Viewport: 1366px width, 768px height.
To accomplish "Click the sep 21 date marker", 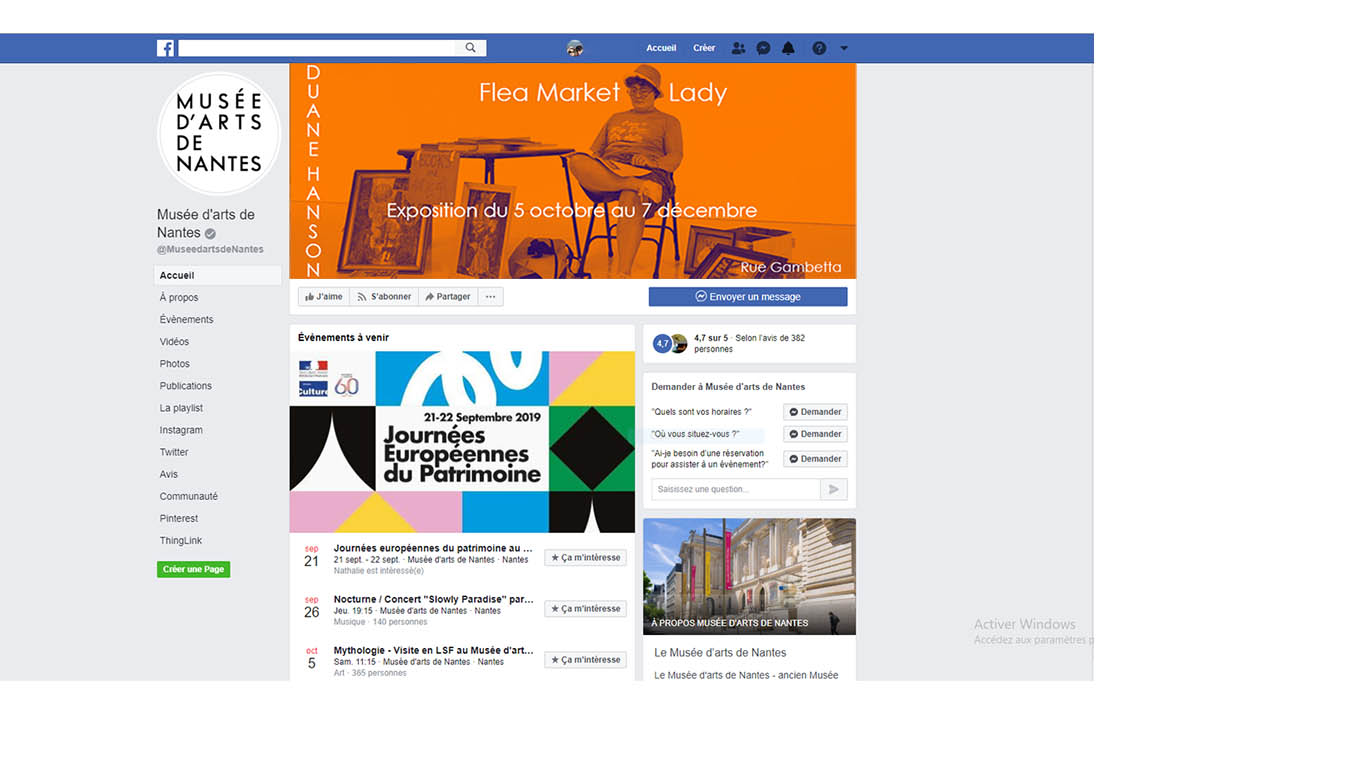I will (x=311, y=557).
